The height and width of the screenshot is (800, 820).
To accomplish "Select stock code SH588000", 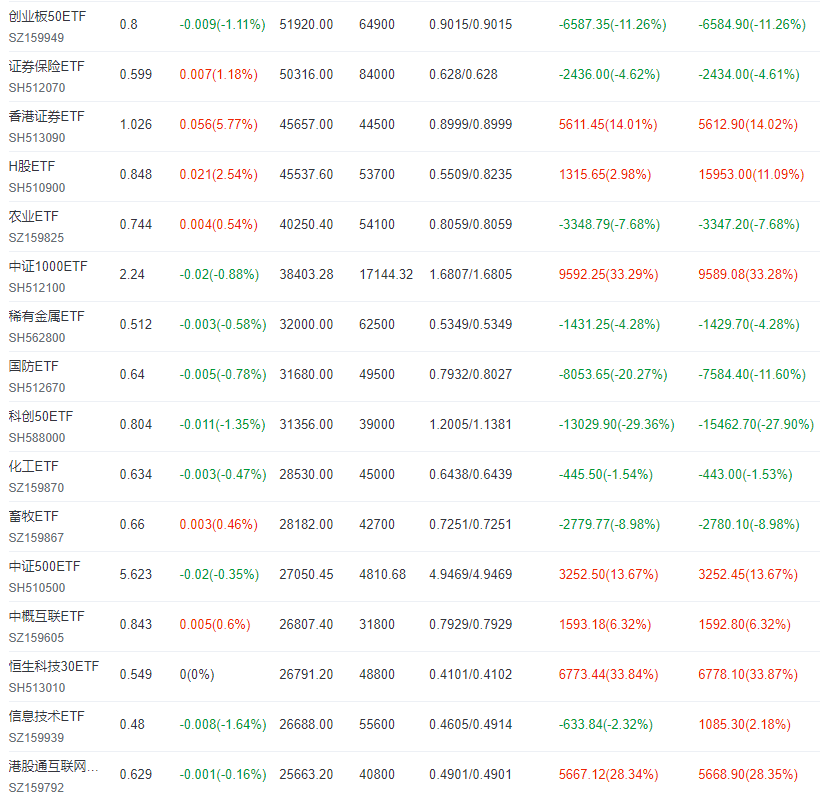I will [x=37, y=438].
